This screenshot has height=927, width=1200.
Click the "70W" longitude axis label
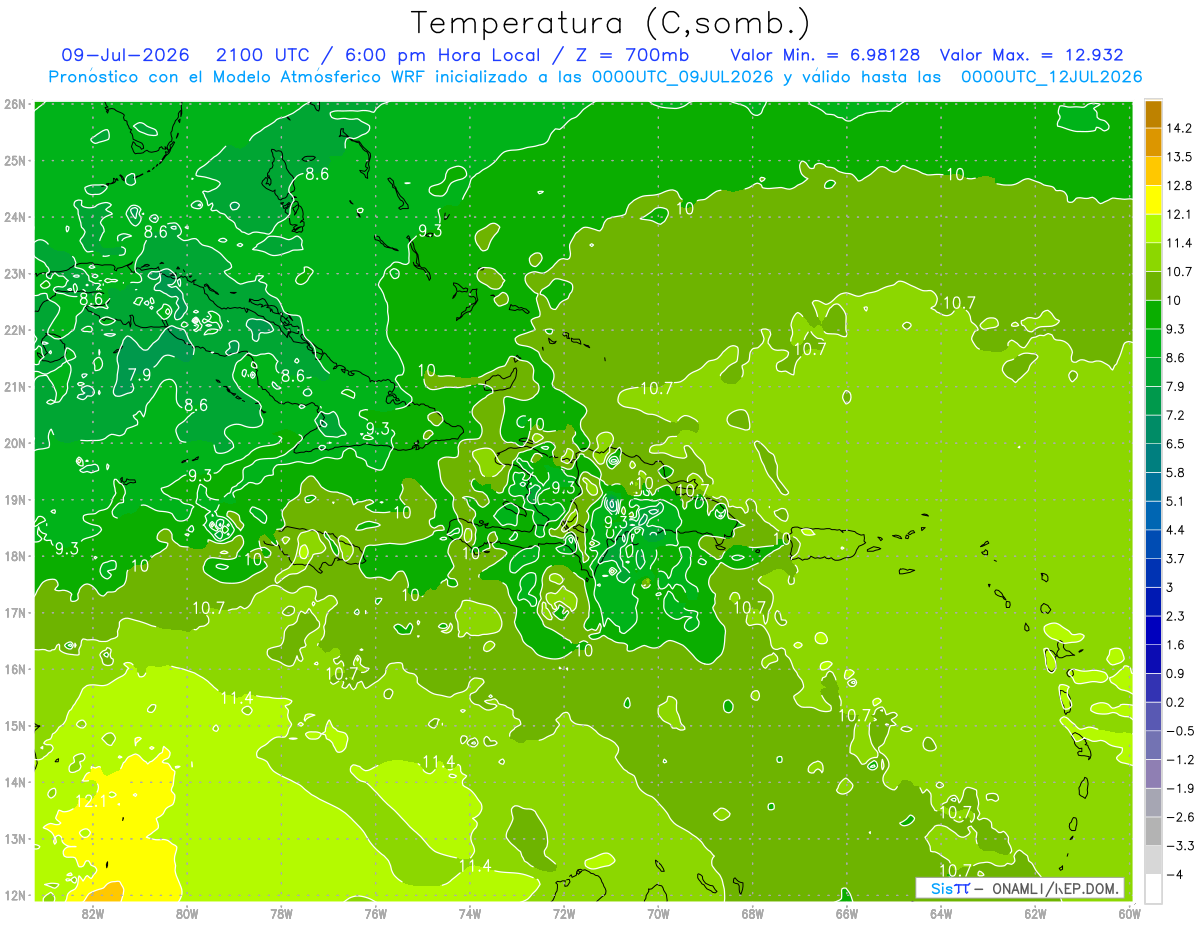[658, 913]
